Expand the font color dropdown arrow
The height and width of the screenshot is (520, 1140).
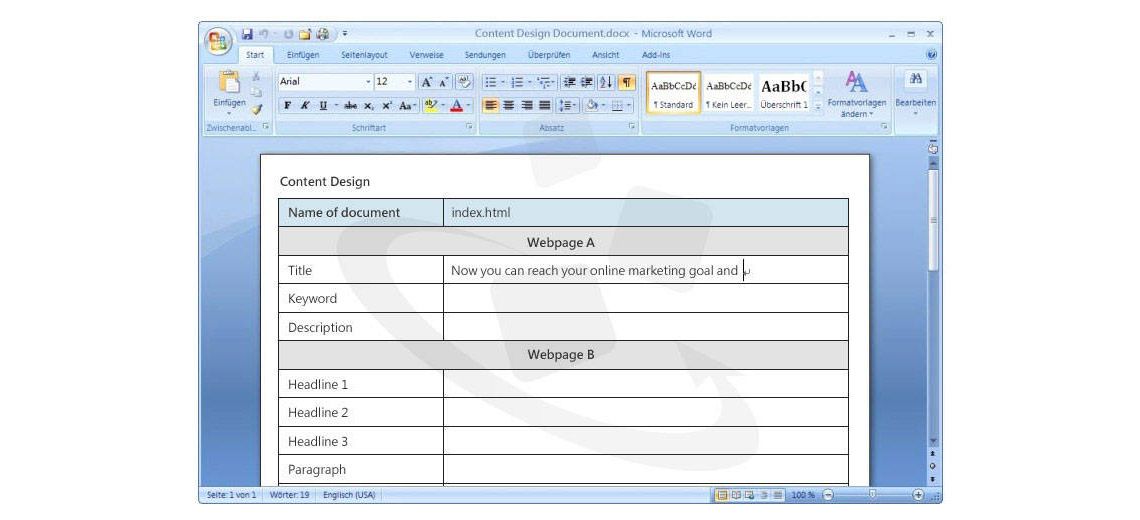tap(469, 105)
